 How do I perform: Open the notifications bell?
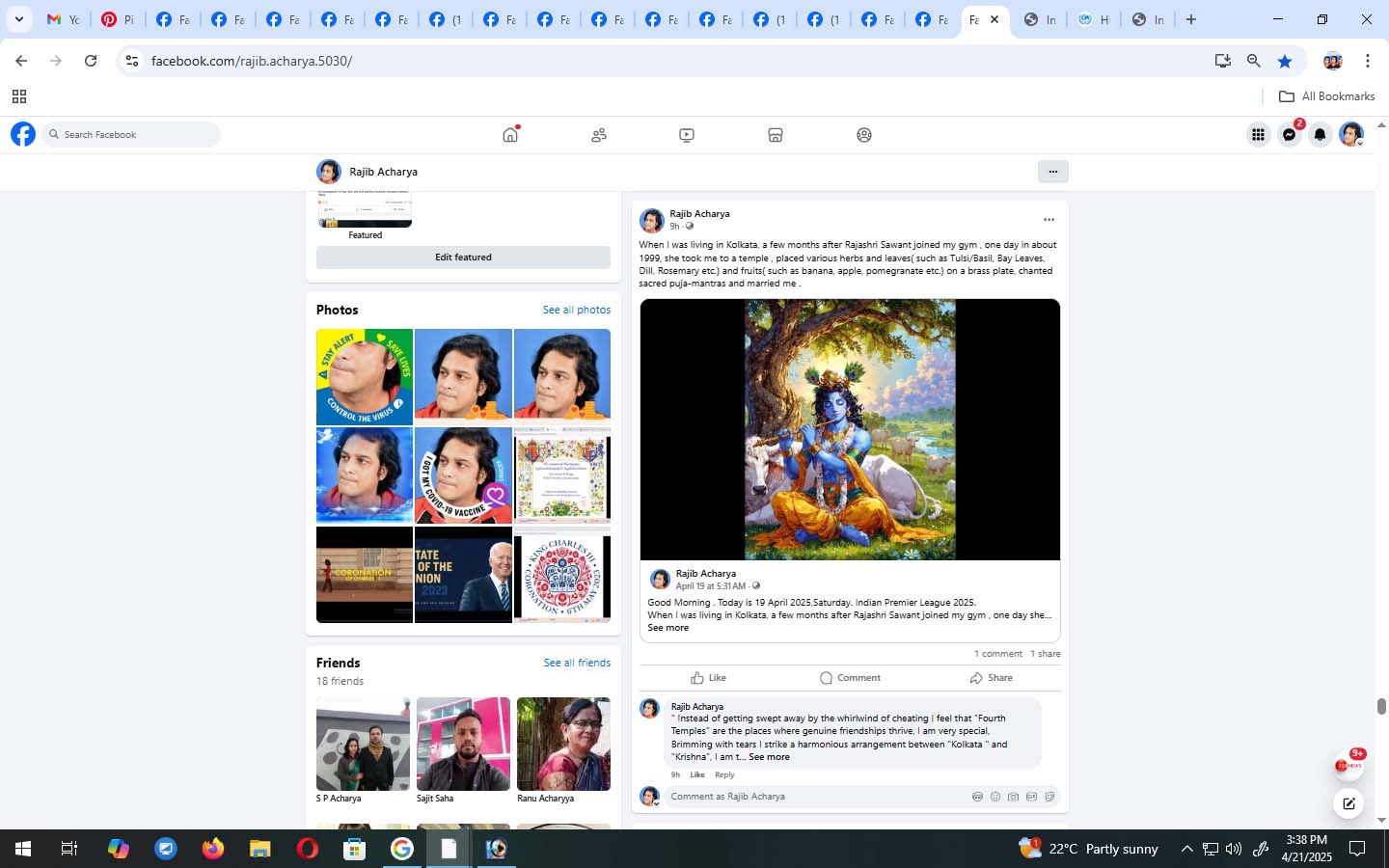tap(1321, 135)
